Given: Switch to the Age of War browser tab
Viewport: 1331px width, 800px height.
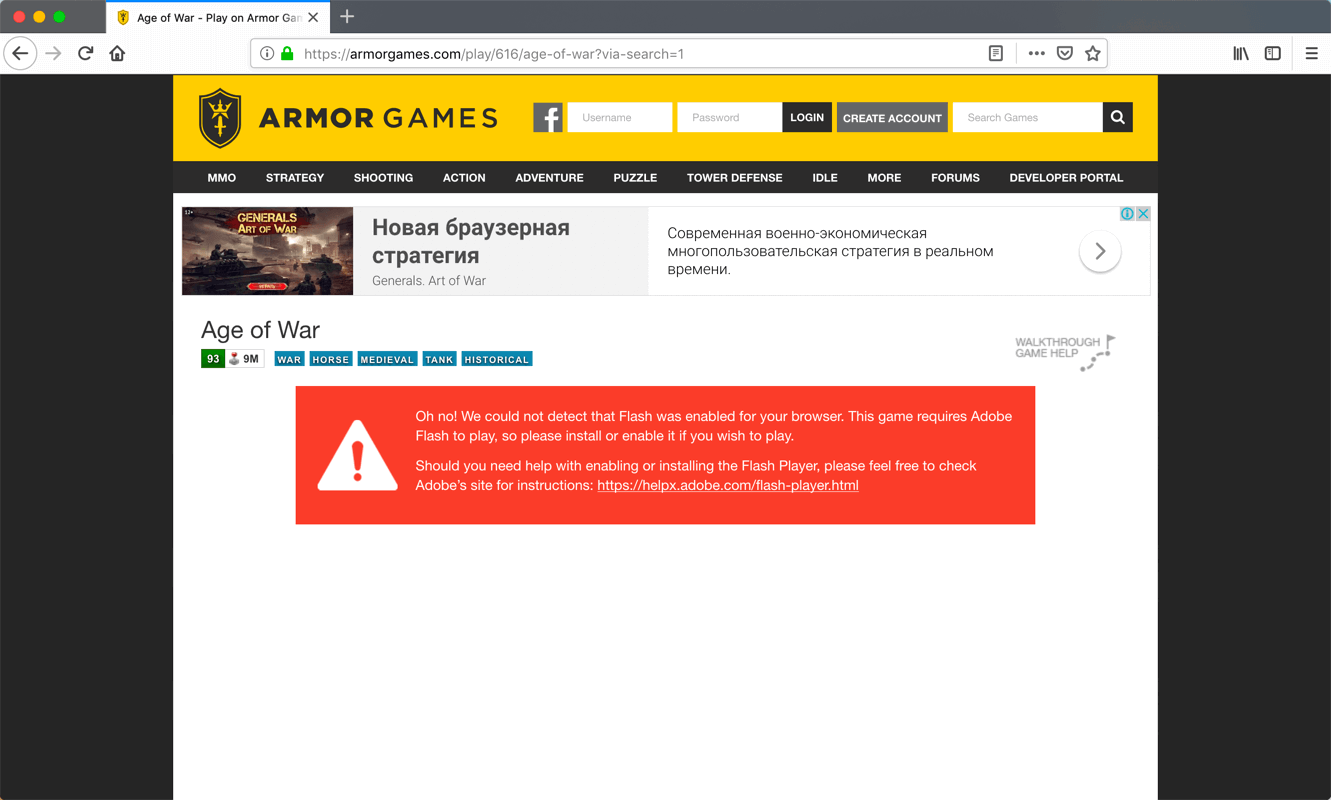Looking at the screenshot, I should click(215, 17).
